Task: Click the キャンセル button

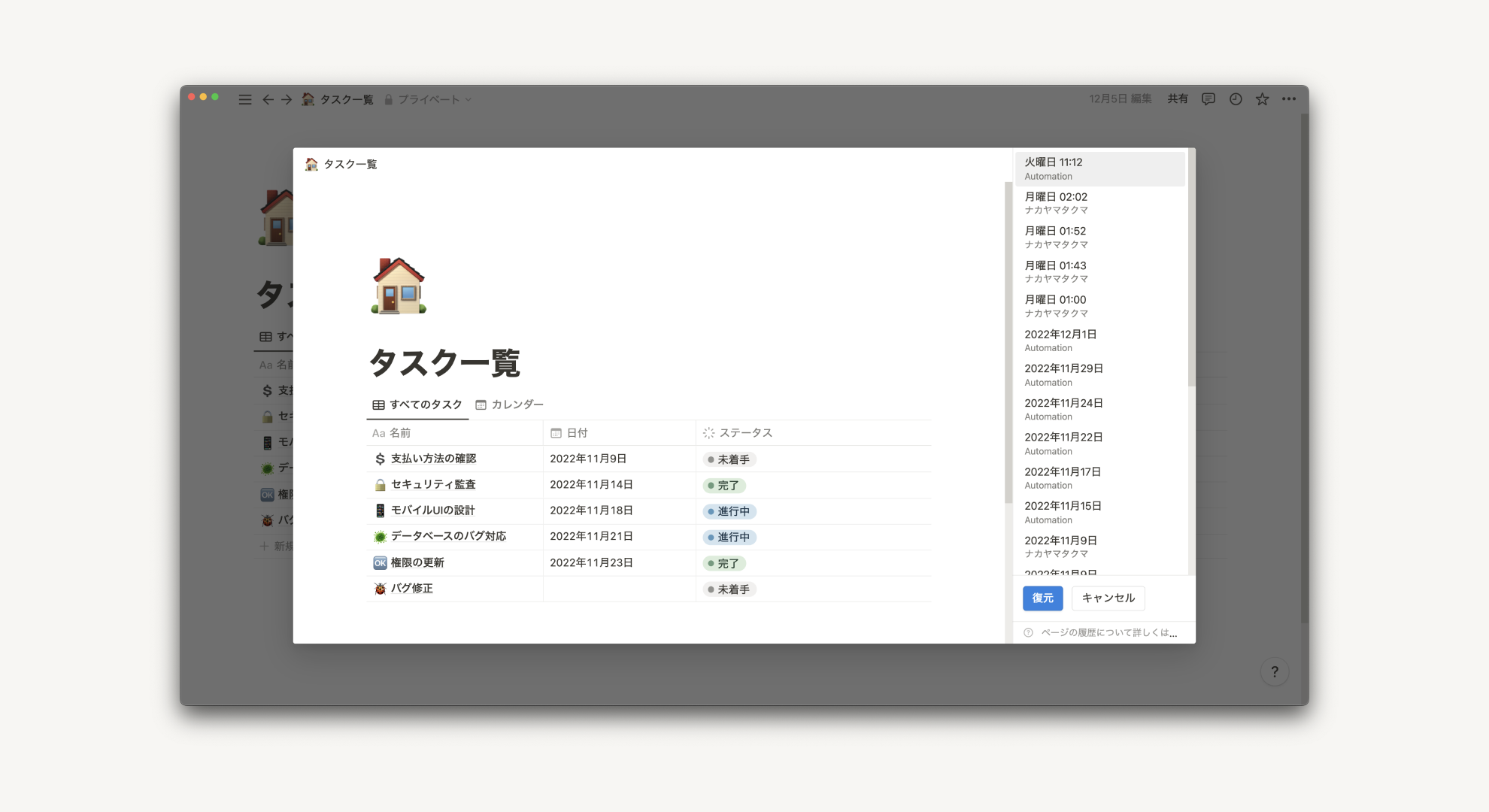Action: [x=1108, y=598]
